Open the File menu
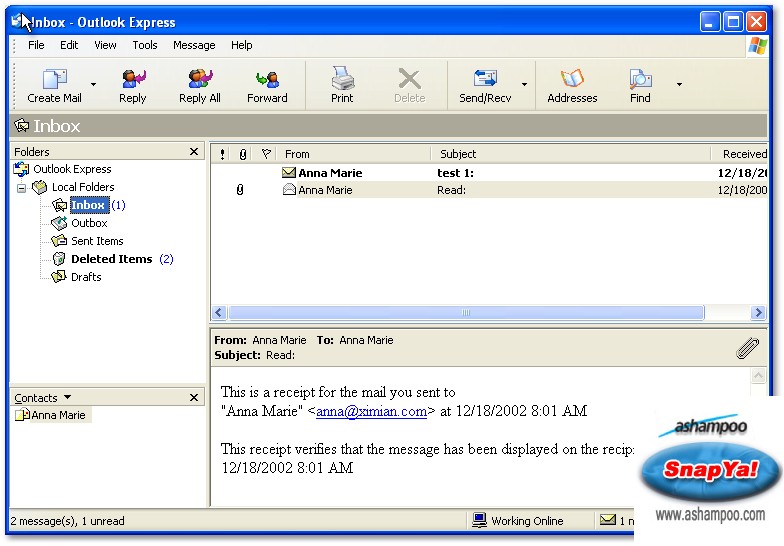Screen dimensions: 784x546 tap(36, 45)
